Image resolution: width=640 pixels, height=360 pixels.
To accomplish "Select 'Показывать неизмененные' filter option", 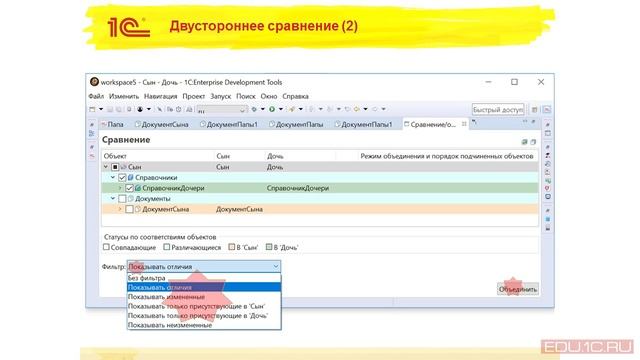I will coord(204,325).
